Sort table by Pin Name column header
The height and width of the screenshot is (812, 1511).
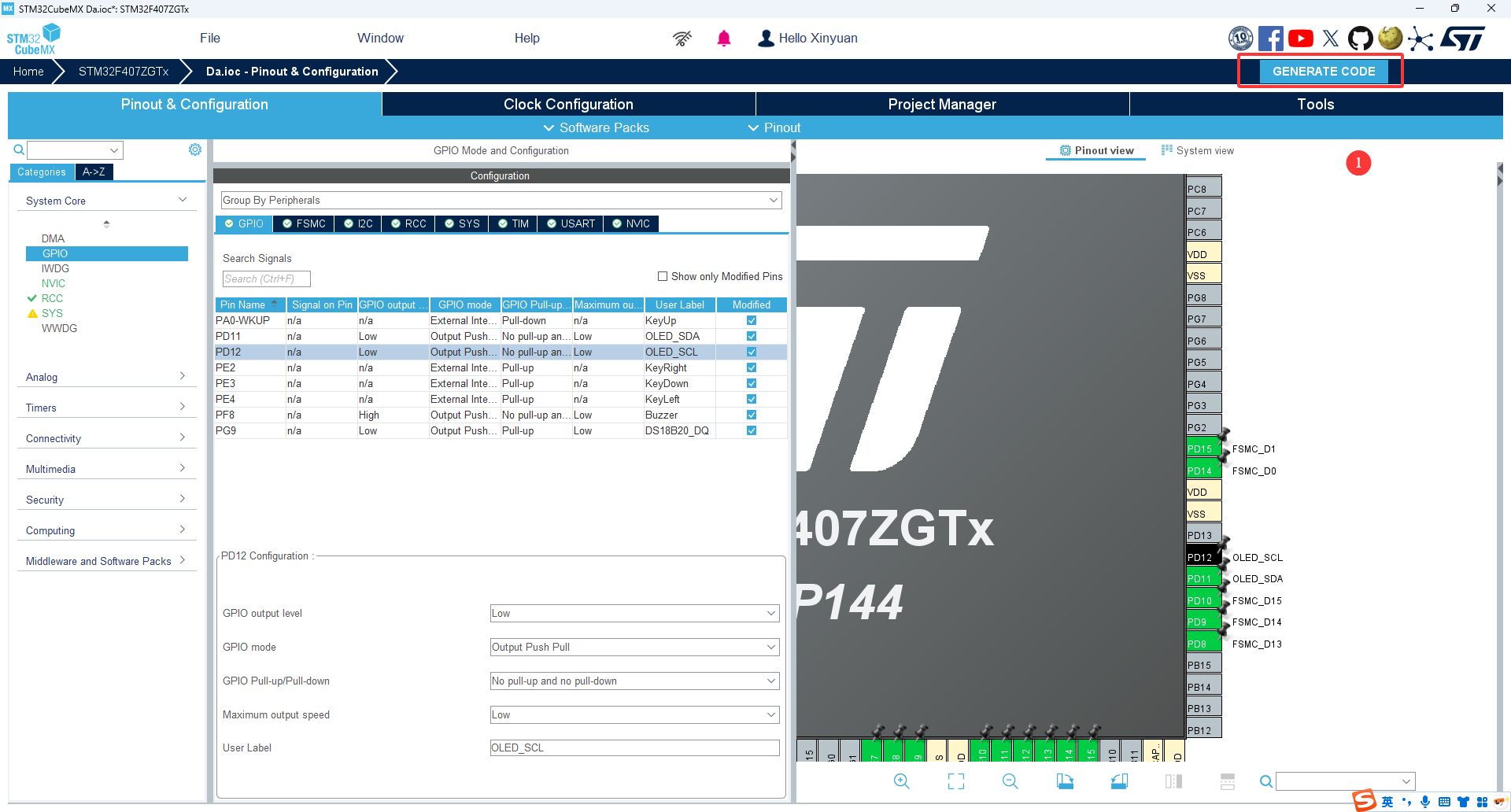pos(249,304)
